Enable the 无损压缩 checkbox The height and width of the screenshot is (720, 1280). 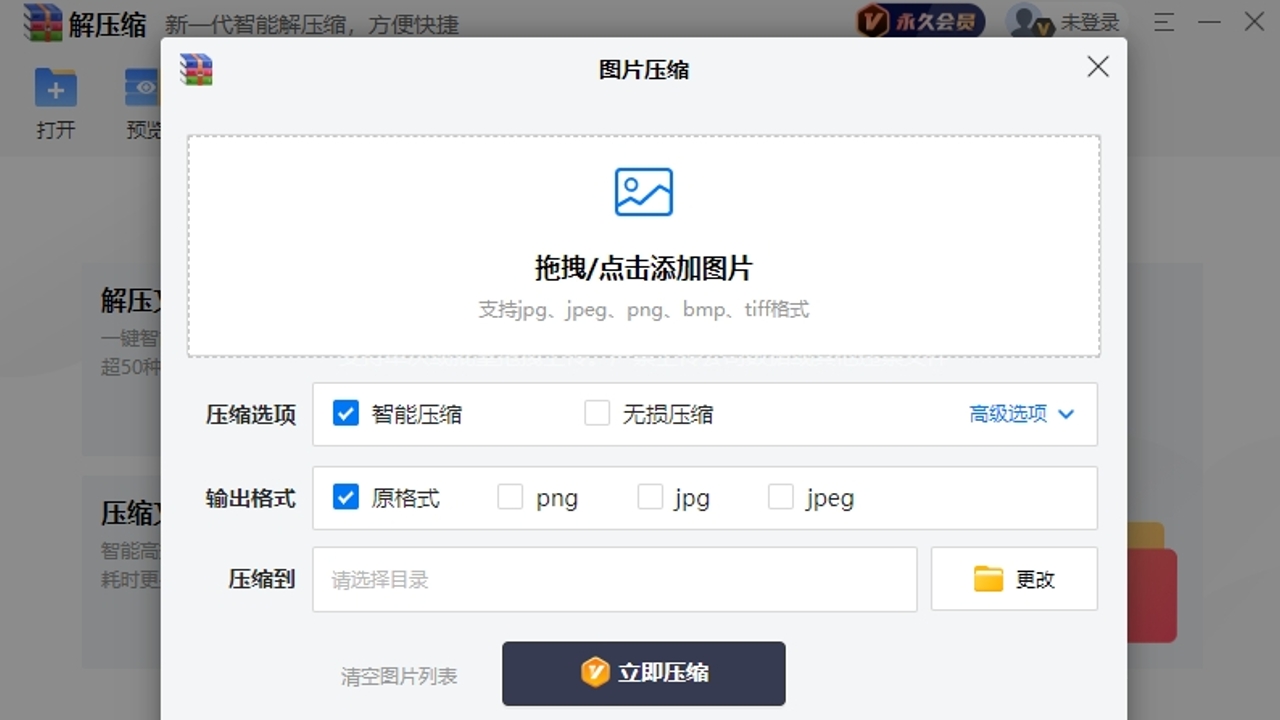tap(597, 413)
